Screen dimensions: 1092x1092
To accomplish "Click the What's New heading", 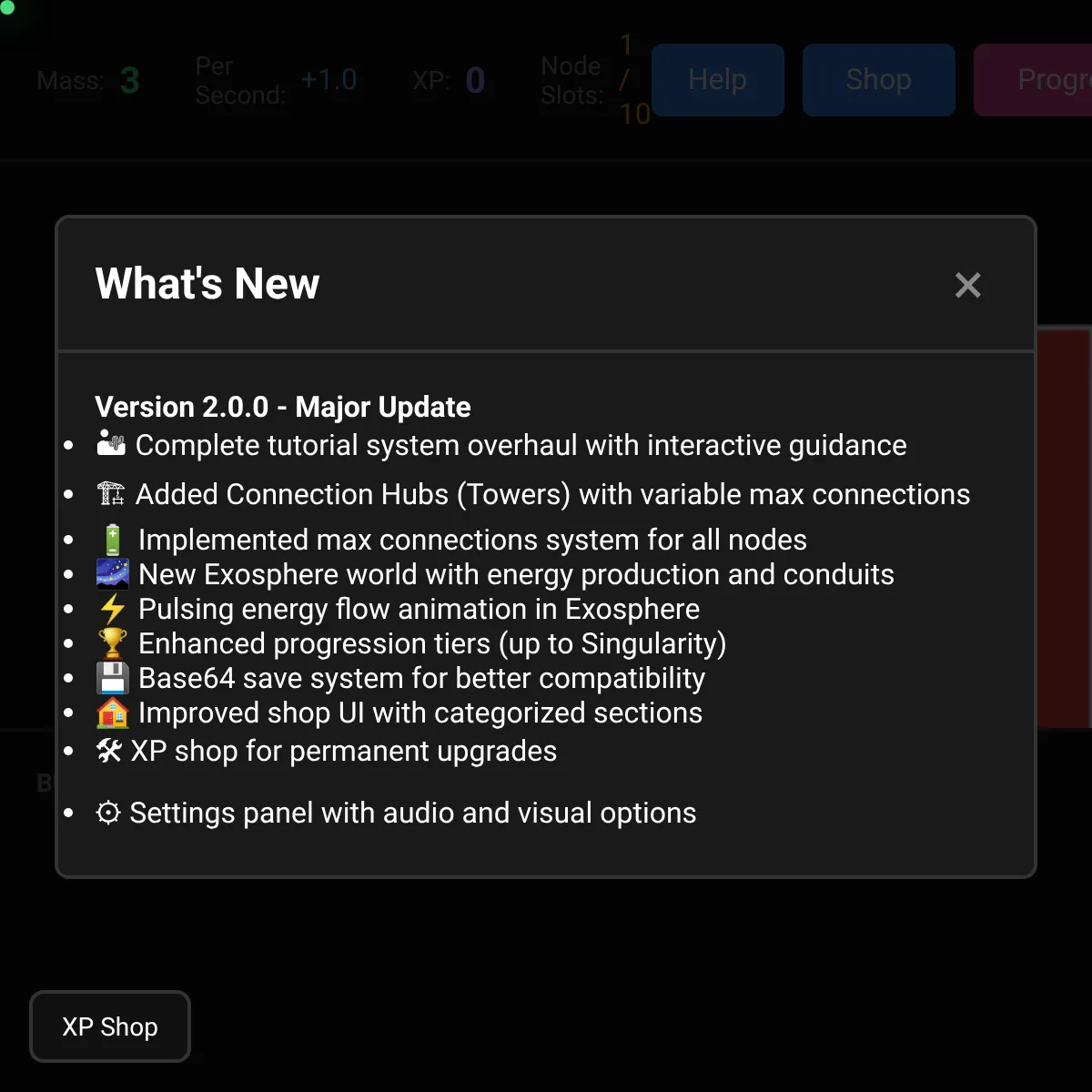I will (x=207, y=283).
